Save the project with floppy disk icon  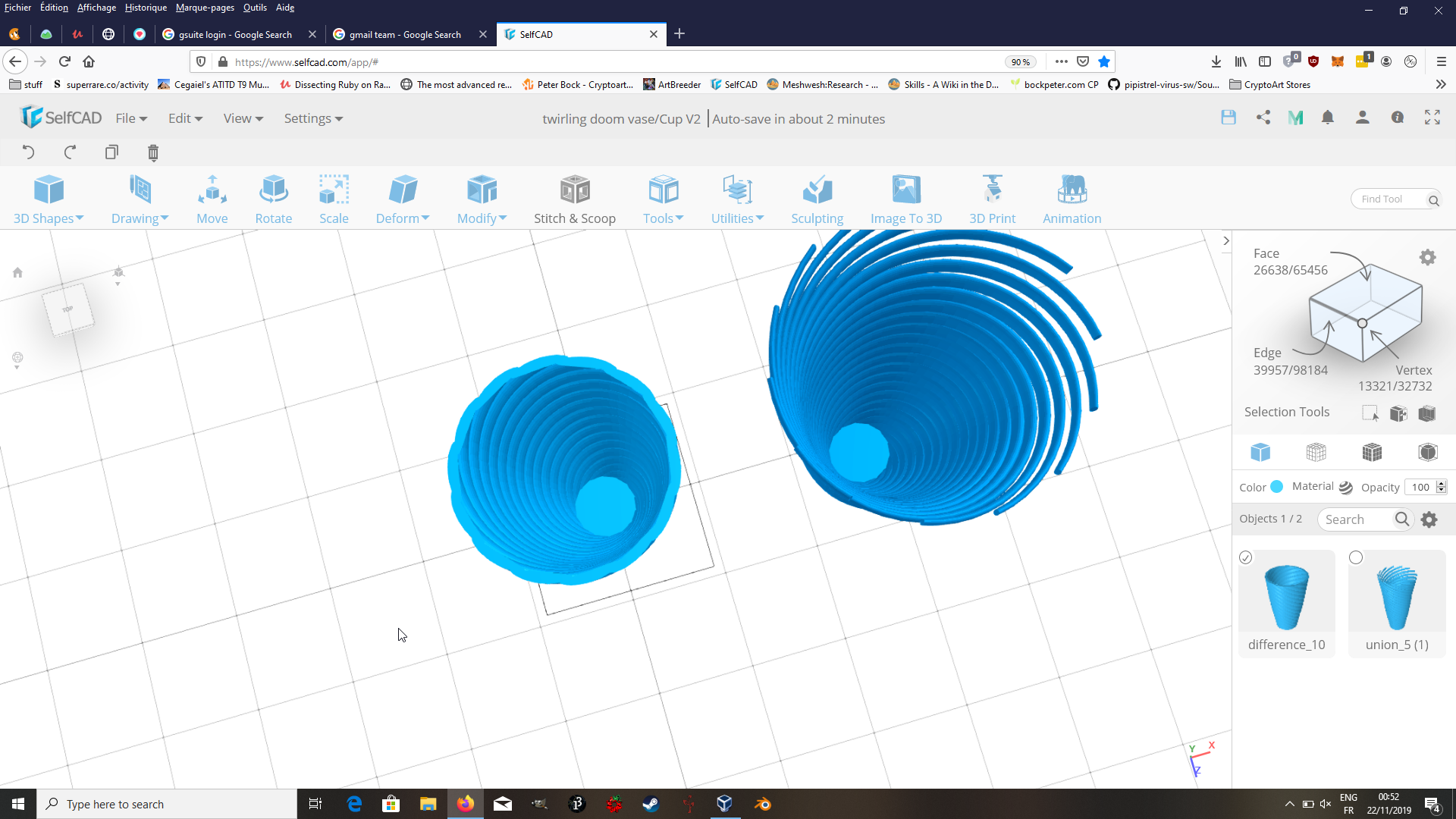(1228, 118)
